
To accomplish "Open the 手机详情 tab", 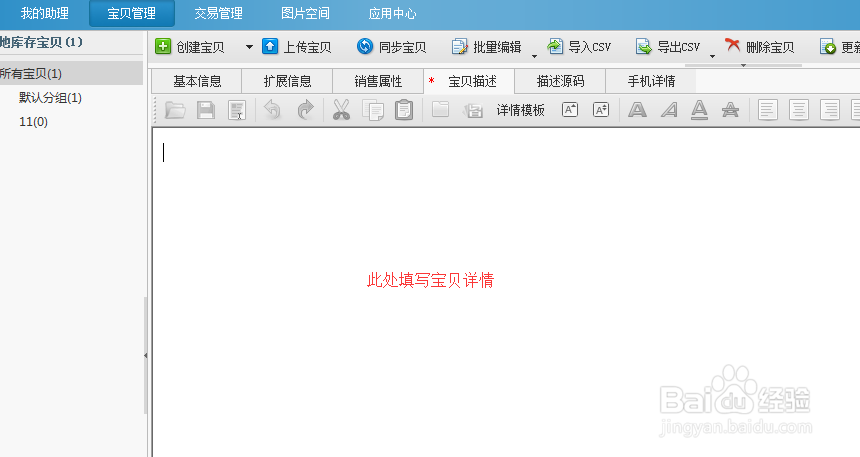I will point(651,81).
